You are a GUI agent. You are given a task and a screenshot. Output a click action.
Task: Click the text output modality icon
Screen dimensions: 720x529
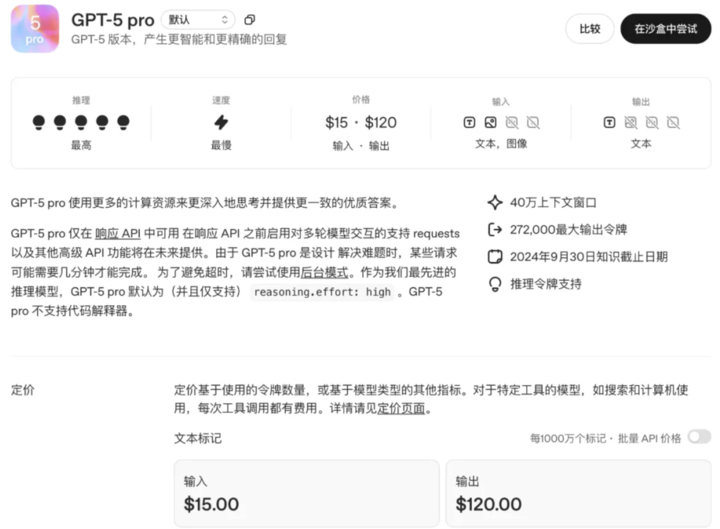[x=610, y=123]
